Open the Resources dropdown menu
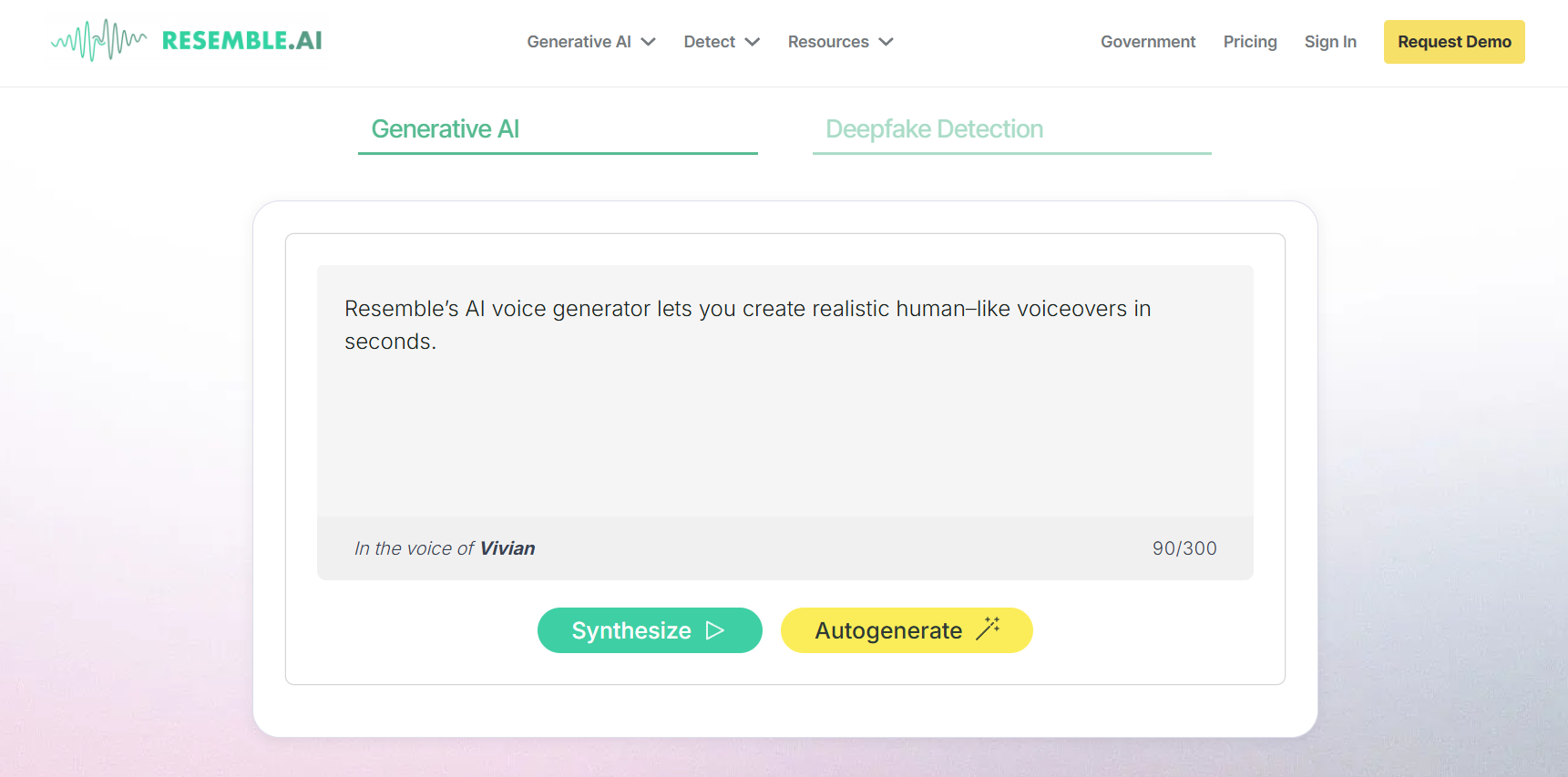Viewport: 1568px width, 777px height. point(840,42)
